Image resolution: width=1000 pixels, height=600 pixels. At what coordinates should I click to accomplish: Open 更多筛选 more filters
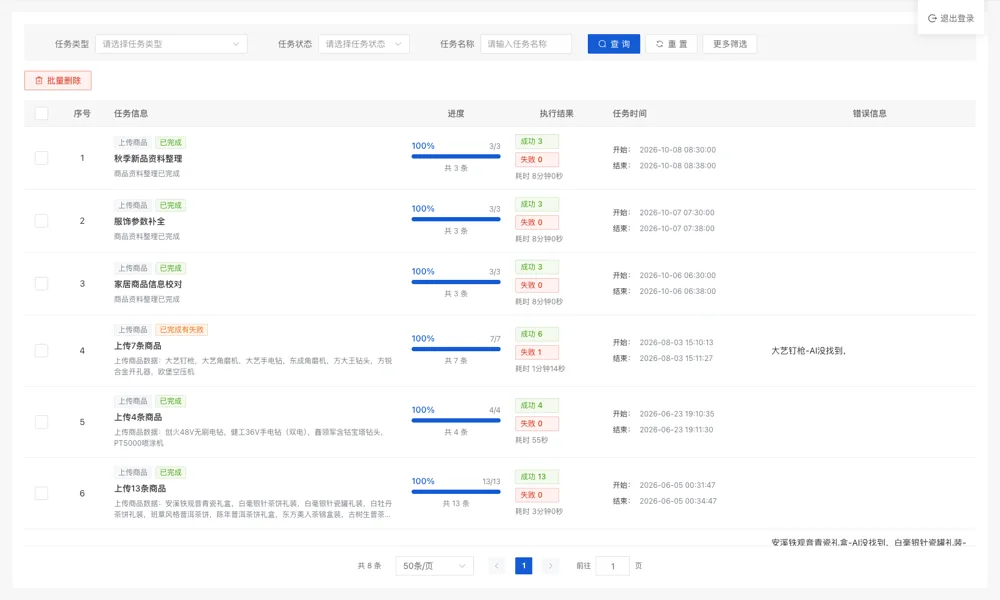click(x=730, y=44)
